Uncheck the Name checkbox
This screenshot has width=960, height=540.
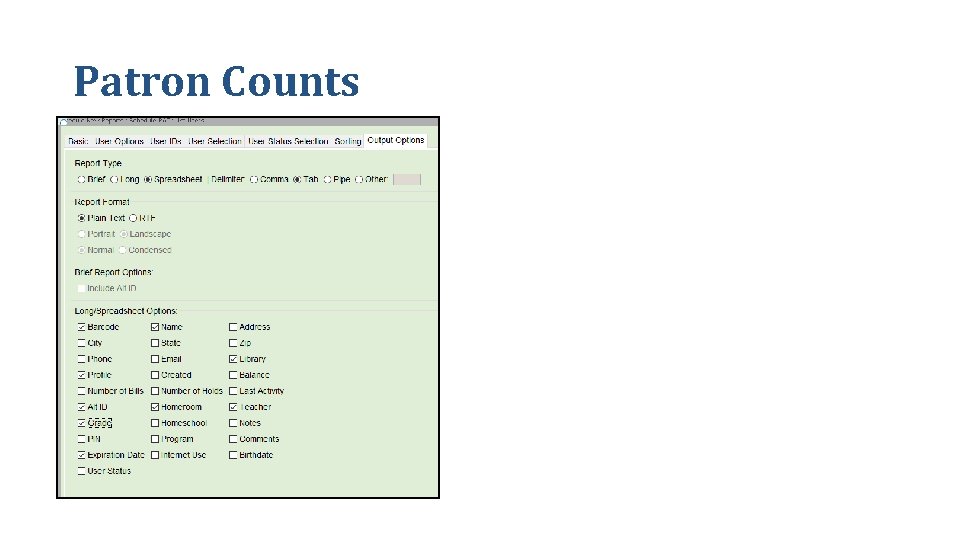coord(155,327)
